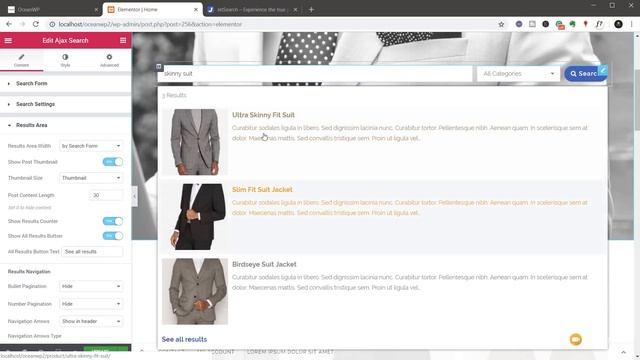Switch to the Elementor | Home browser tab
This screenshot has height=360, width=640.
153,9
